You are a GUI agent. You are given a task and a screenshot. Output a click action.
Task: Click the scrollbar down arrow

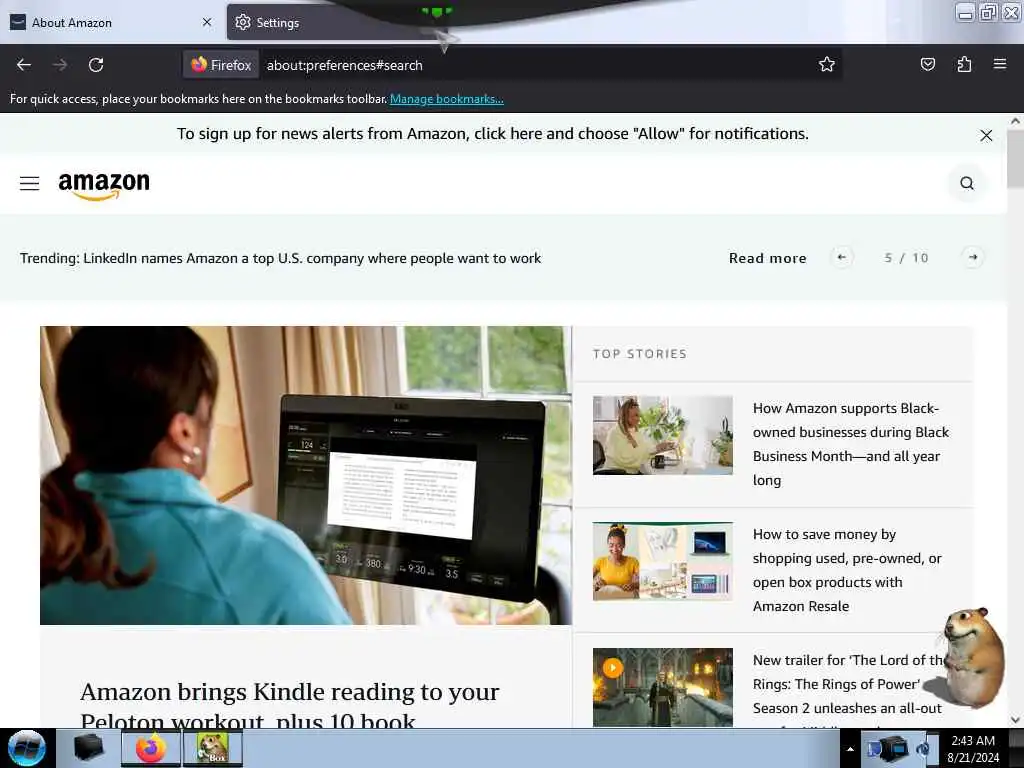tap(1015, 720)
